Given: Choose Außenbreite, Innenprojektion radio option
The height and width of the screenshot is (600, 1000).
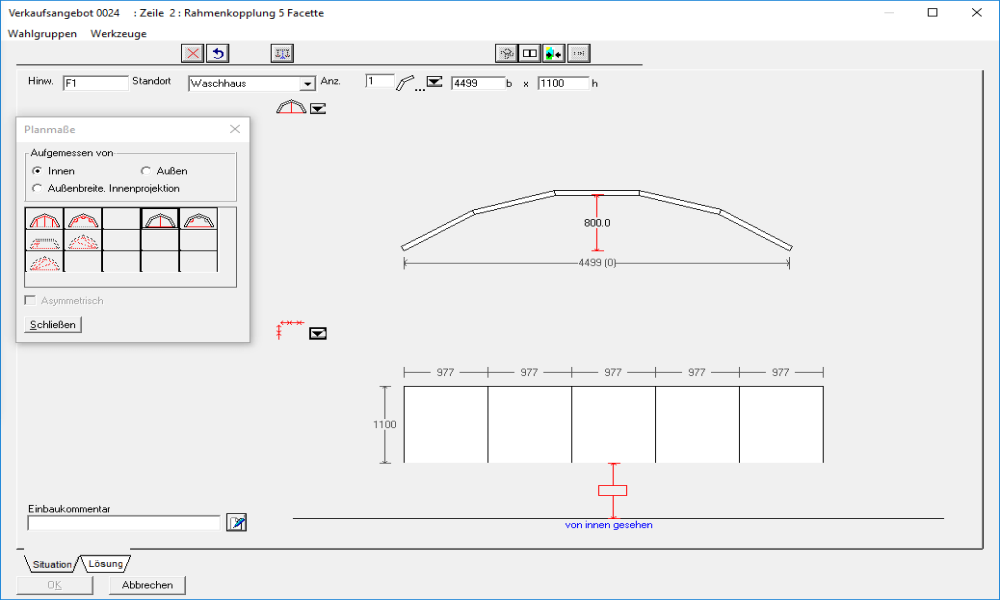Looking at the screenshot, I should point(38,188).
